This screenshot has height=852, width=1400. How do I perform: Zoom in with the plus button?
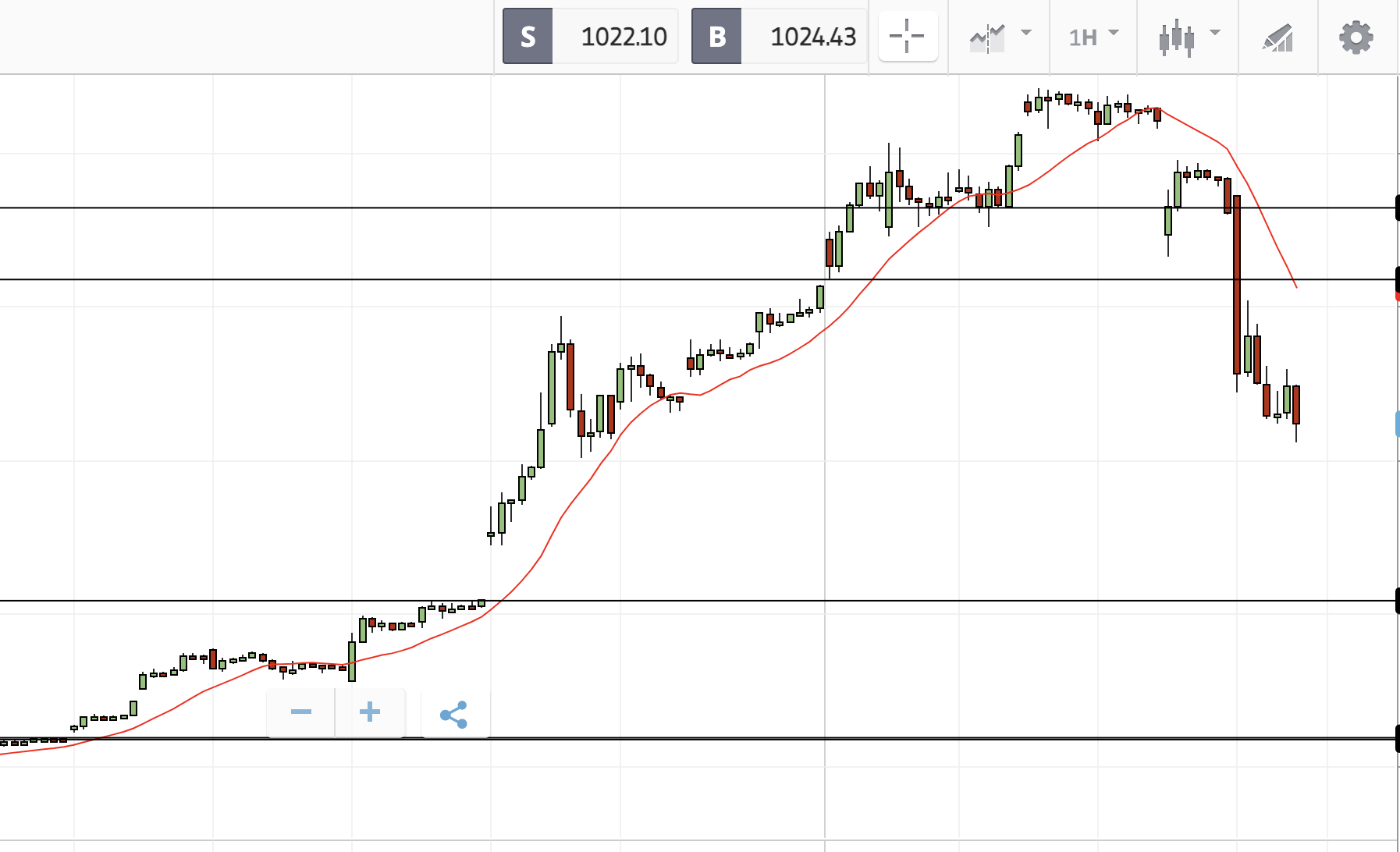(x=370, y=712)
